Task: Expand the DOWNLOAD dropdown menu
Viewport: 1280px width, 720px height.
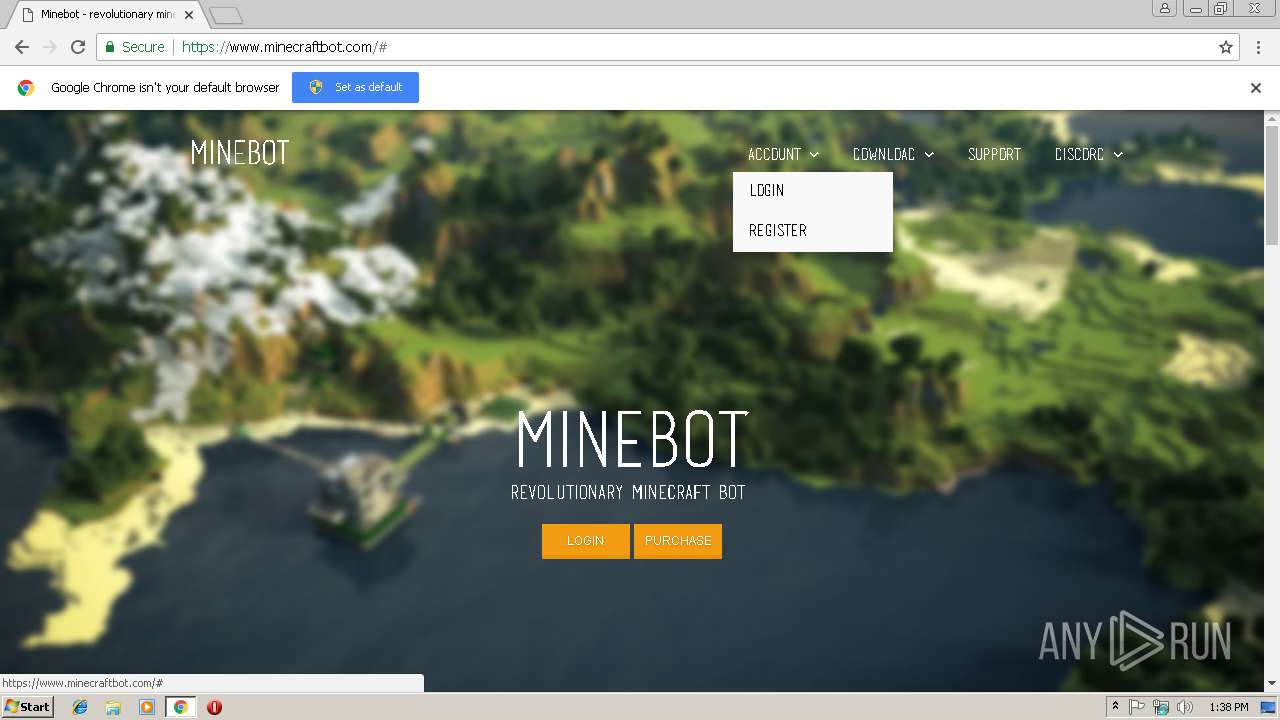Action: click(x=893, y=154)
